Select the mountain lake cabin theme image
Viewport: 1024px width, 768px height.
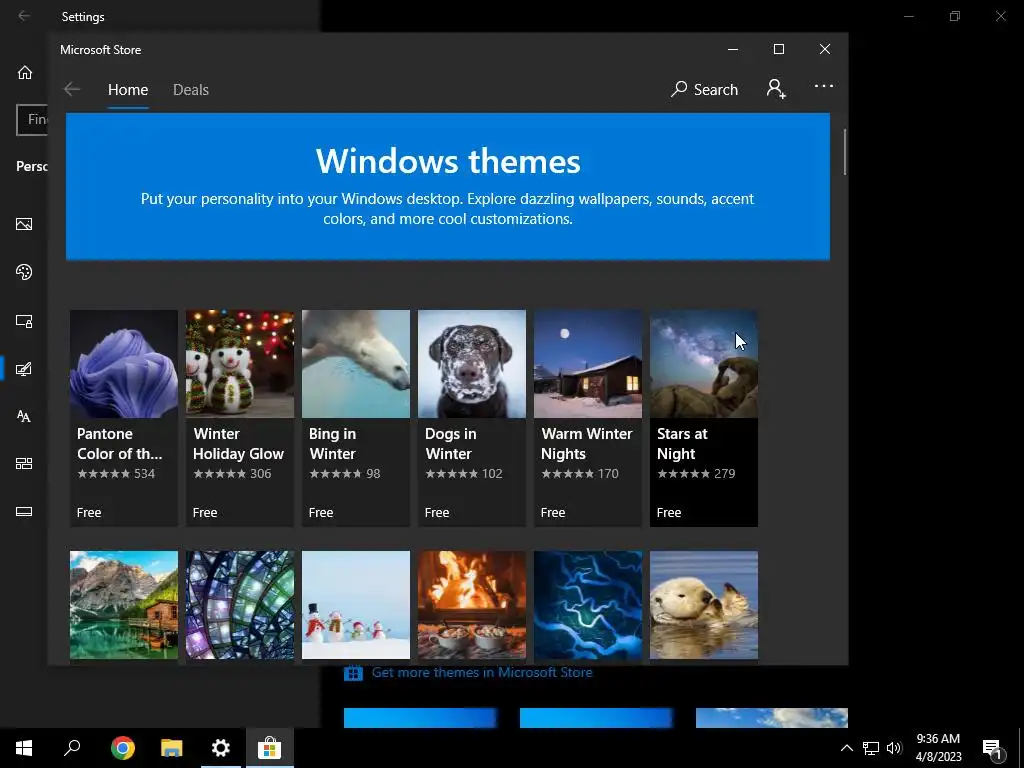coord(124,605)
